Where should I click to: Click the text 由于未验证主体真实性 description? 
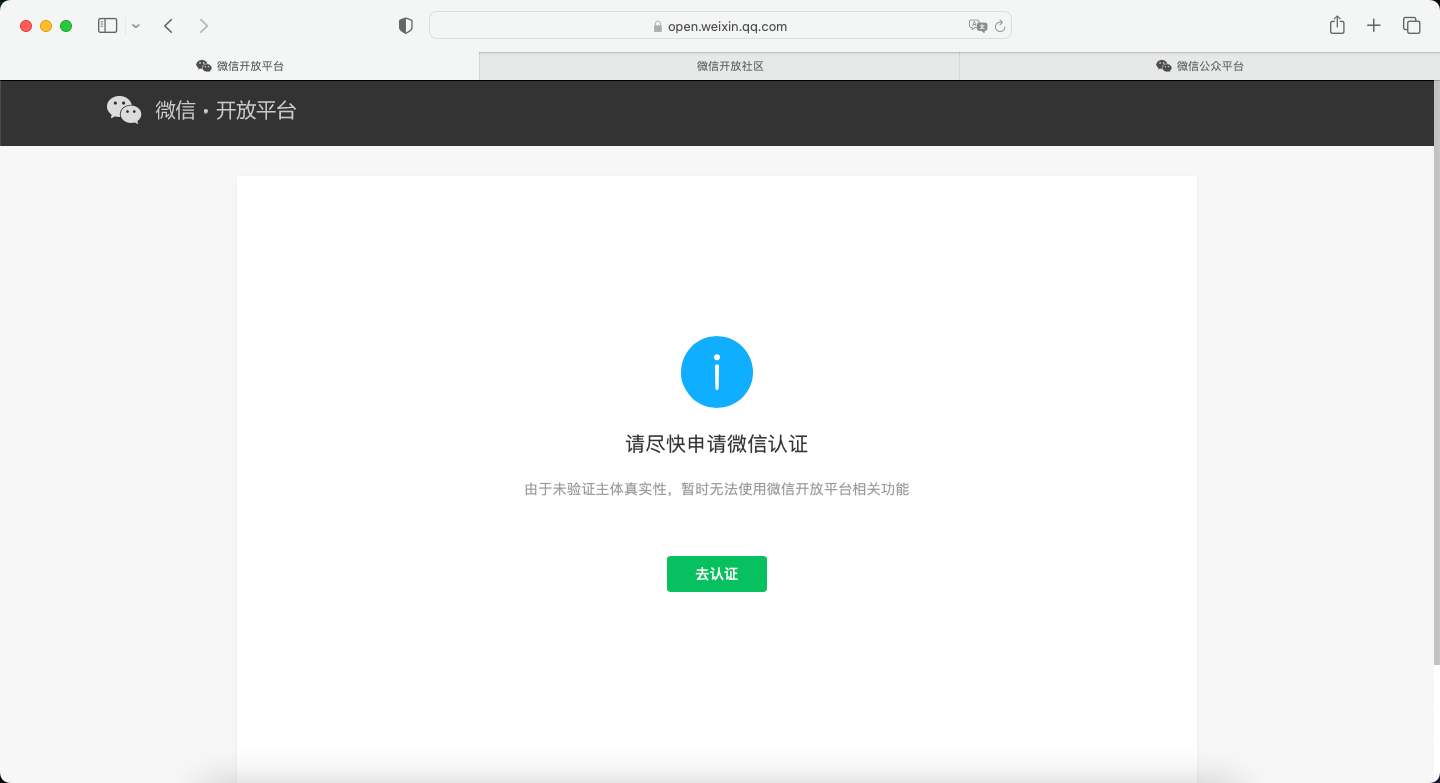pos(717,490)
